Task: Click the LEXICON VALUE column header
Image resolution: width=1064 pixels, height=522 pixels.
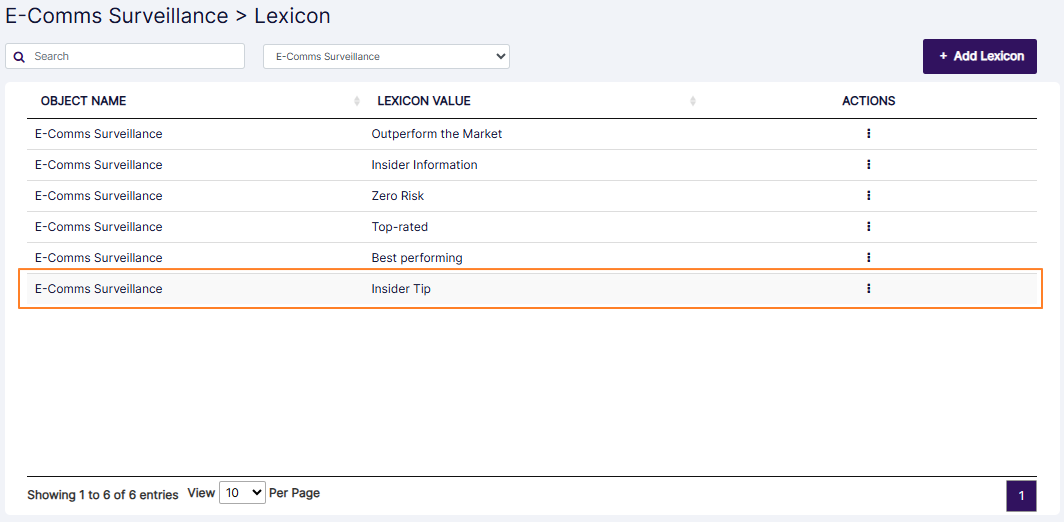Action: click(x=424, y=101)
